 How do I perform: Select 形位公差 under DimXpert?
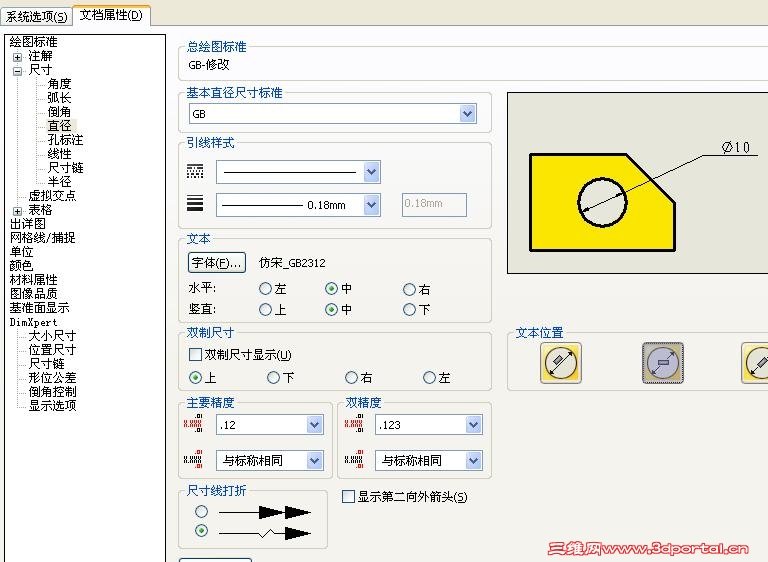[x=52, y=378]
